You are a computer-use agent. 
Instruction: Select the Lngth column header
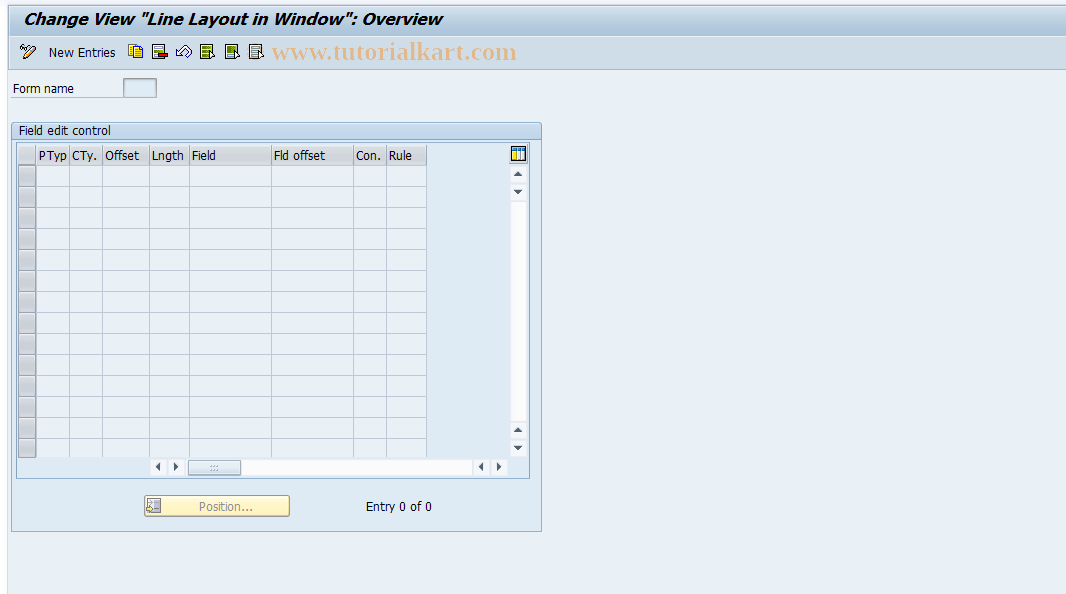click(169, 156)
